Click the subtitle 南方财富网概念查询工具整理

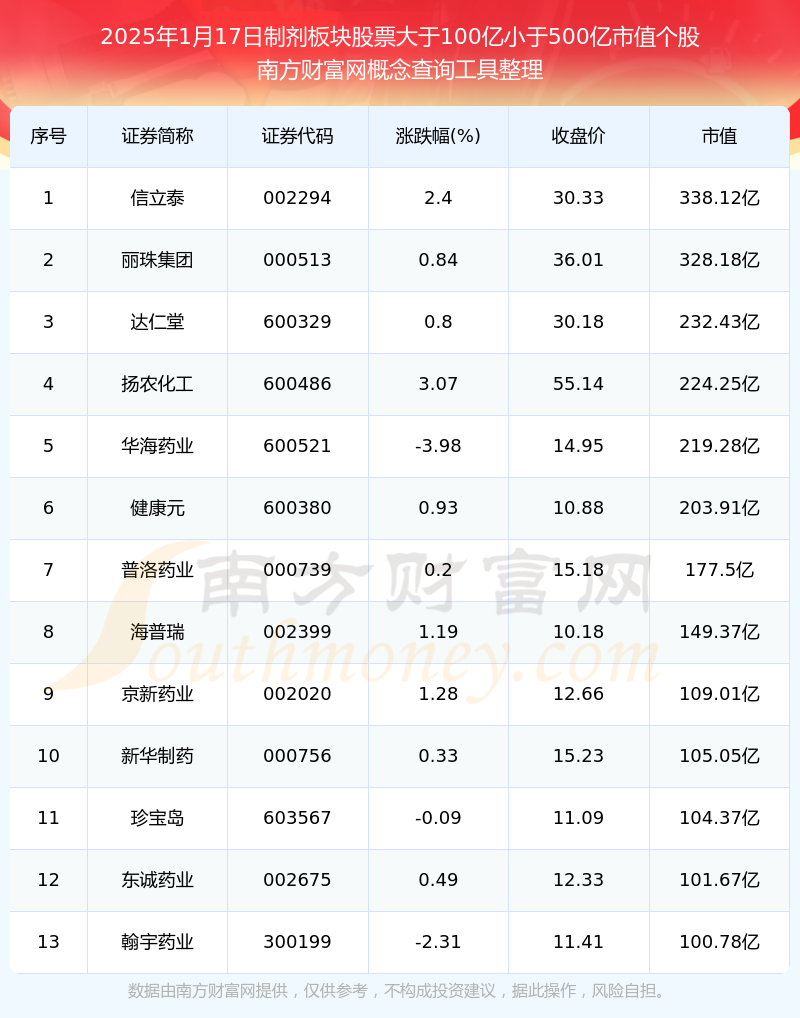pos(400,69)
